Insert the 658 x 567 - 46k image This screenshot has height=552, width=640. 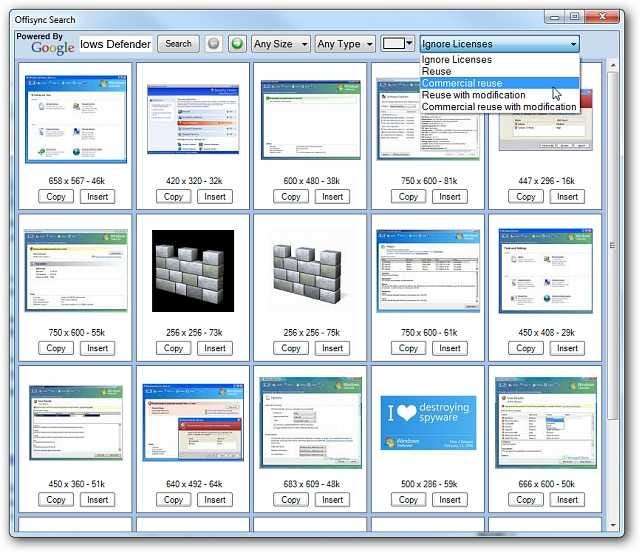pyautogui.click(x=98, y=197)
